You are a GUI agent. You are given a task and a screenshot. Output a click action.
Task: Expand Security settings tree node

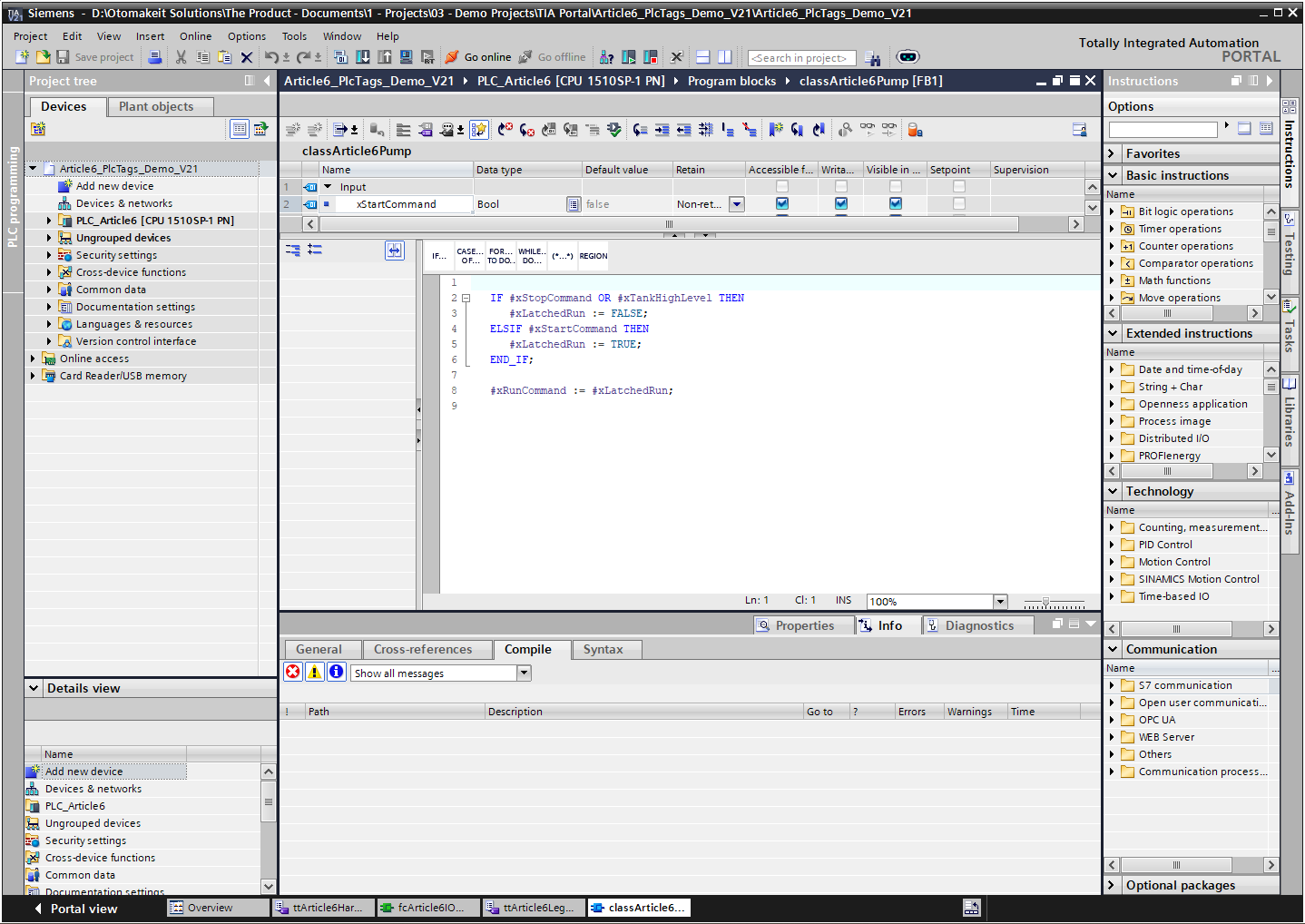tap(49, 255)
